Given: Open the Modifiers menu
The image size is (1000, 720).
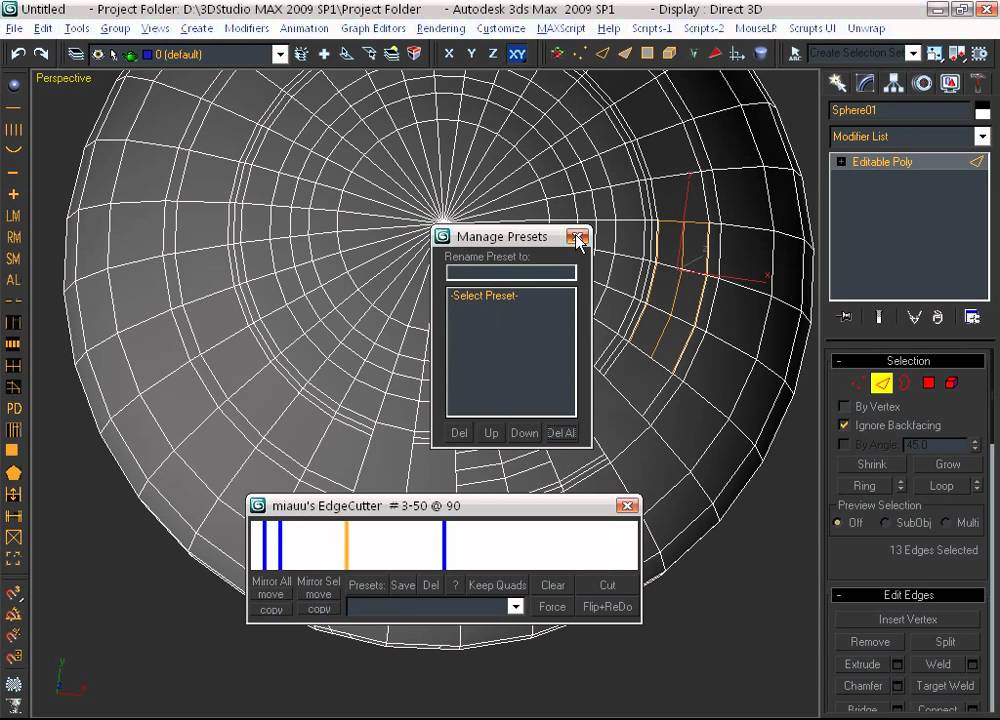Looking at the screenshot, I should [246, 29].
